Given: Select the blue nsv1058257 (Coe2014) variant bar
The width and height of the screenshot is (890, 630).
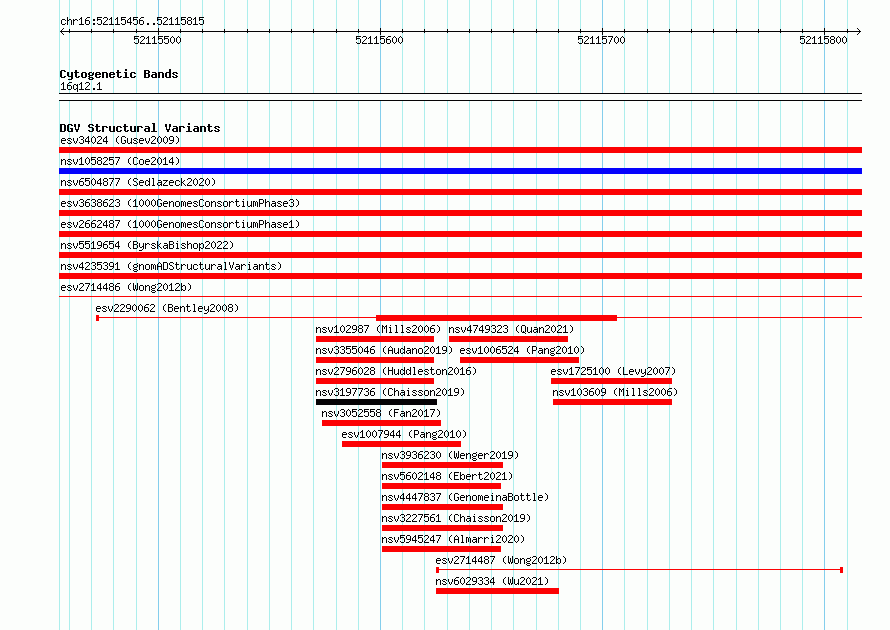Looking at the screenshot, I should (x=460, y=171).
